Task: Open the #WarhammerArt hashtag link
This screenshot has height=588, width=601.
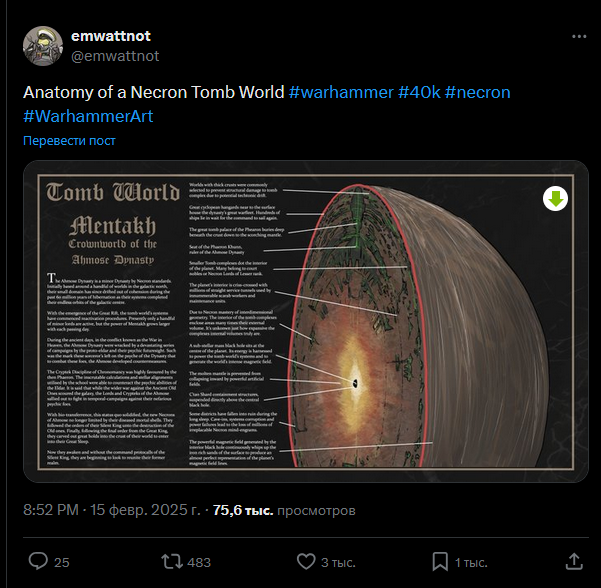Action: pos(88,116)
